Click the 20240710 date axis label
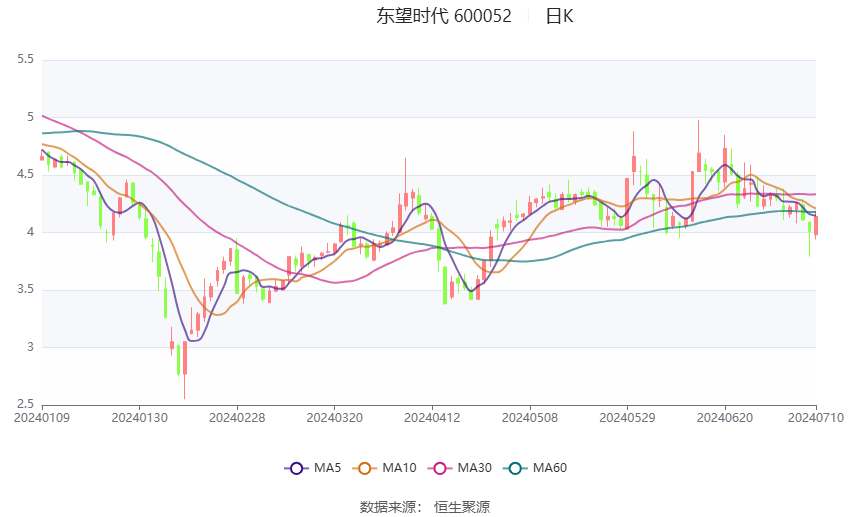The image size is (850, 517). (x=816, y=418)
